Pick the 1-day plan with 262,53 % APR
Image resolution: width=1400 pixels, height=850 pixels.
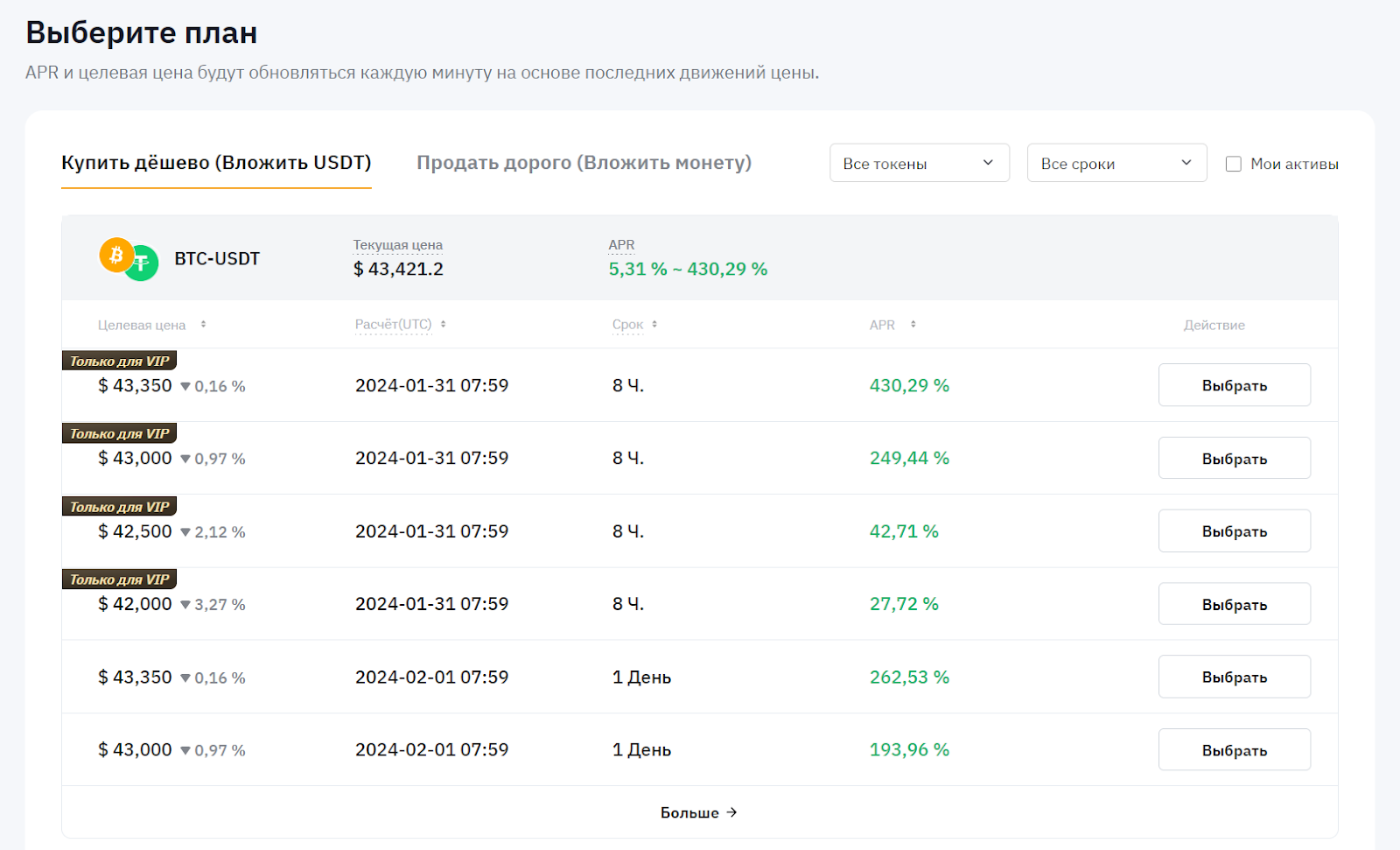tap(1234, 678)
